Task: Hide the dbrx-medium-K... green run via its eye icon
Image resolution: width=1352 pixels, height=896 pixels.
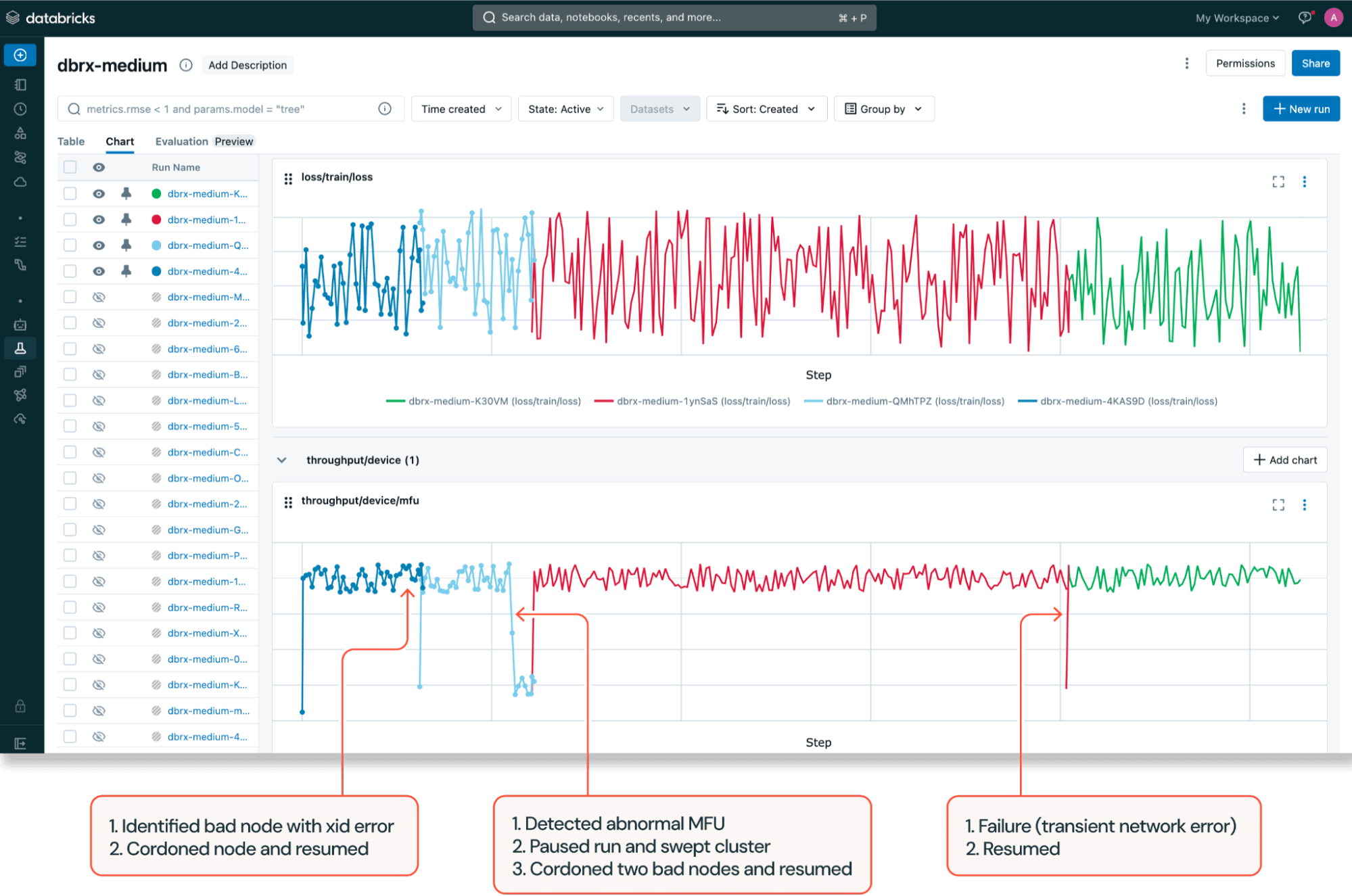Action: tap(99, 193)
